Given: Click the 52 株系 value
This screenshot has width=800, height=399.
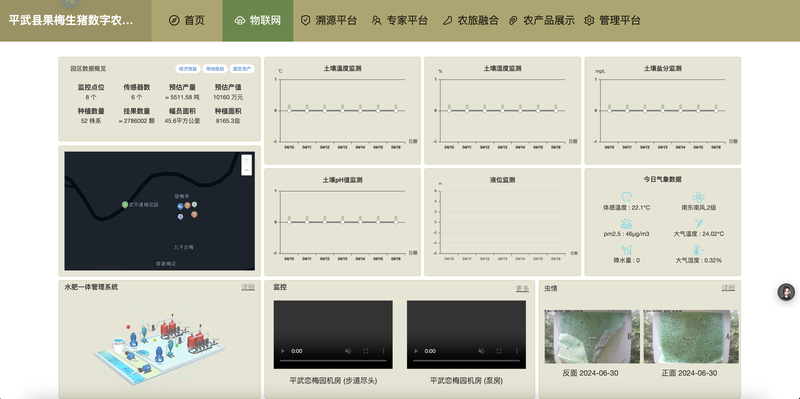Looking at the screenshot, I should pyautogui.click(x=91, y=121).
